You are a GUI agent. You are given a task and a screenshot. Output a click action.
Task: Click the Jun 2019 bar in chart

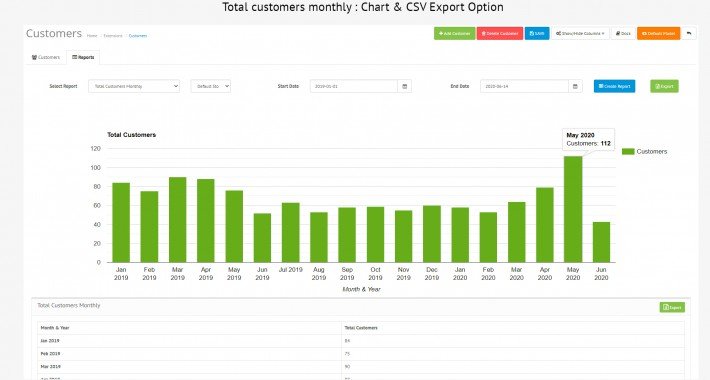[x=262, y=238]
